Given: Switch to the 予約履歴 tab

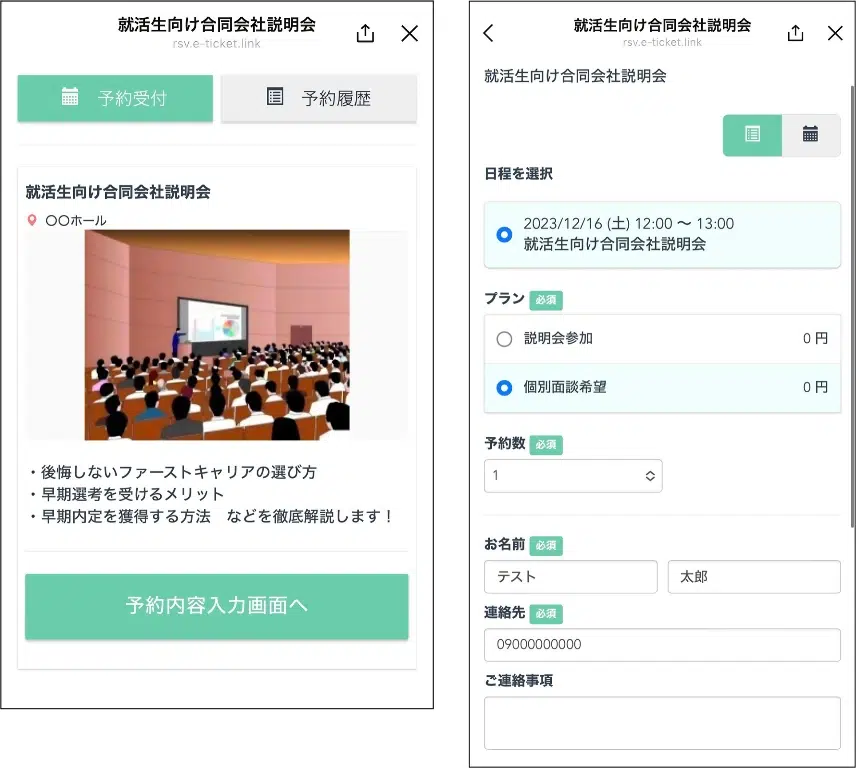Looking at the screenshot, I should [x=319, y=98].
